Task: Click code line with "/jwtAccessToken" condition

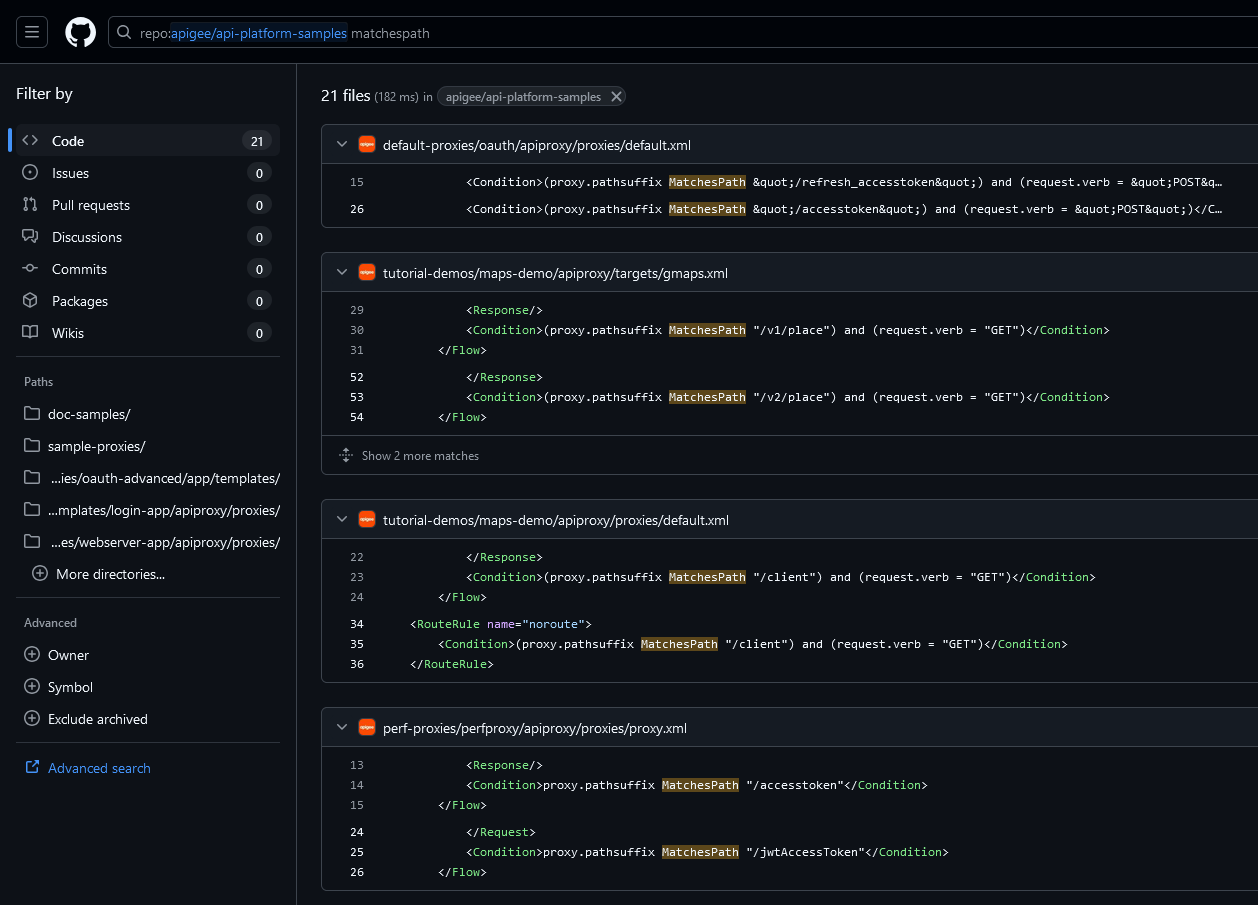Action: click(x=707, y=852)
